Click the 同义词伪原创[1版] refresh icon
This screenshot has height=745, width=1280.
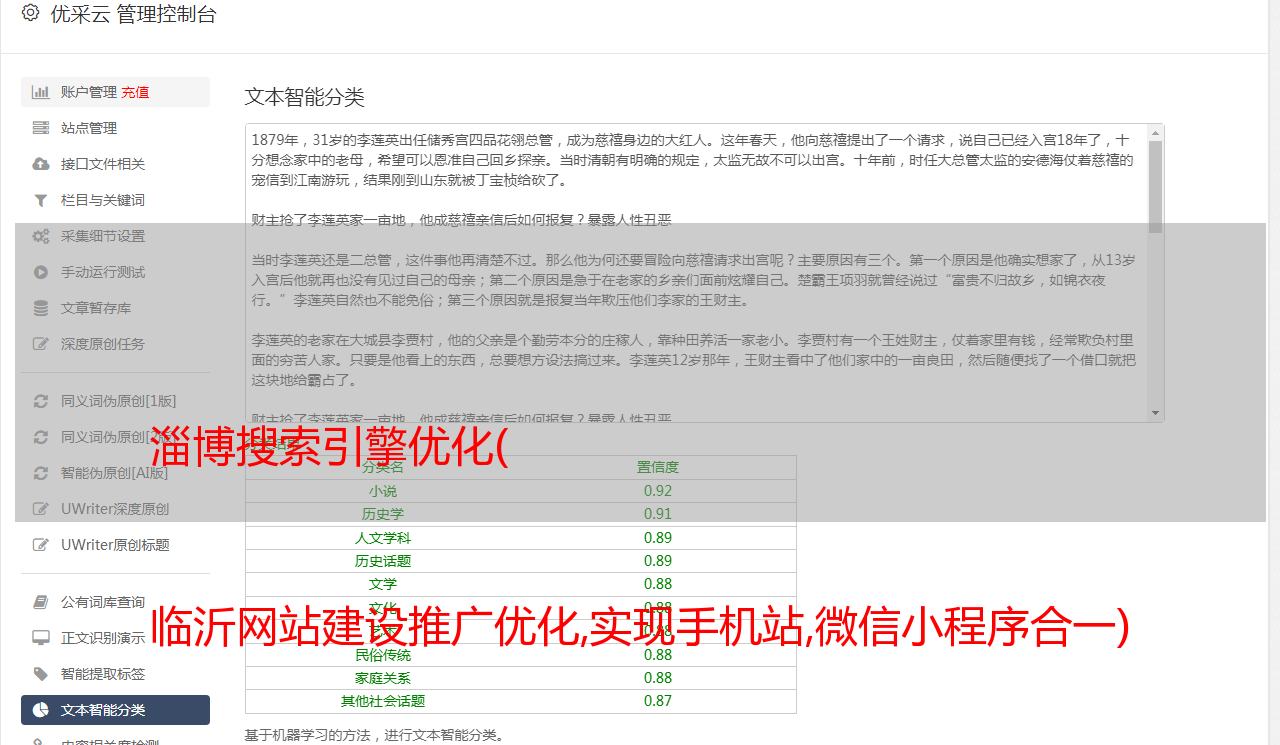point(41,401)
